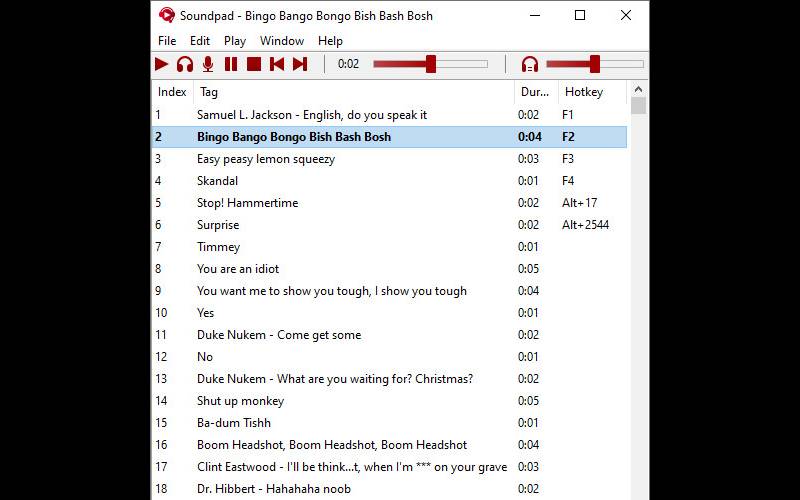Sort list by the Tag column header
The image size is (800, 500).
pyautogui.click(x=354, y=92)
